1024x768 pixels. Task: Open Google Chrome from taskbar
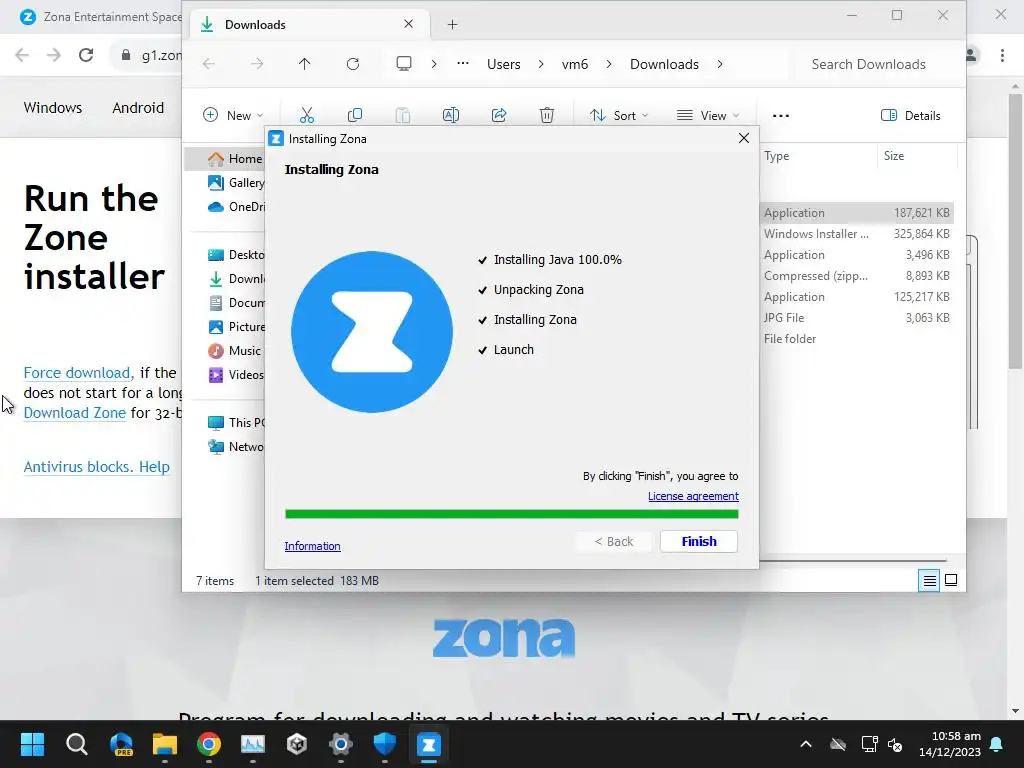coord(209,744)
